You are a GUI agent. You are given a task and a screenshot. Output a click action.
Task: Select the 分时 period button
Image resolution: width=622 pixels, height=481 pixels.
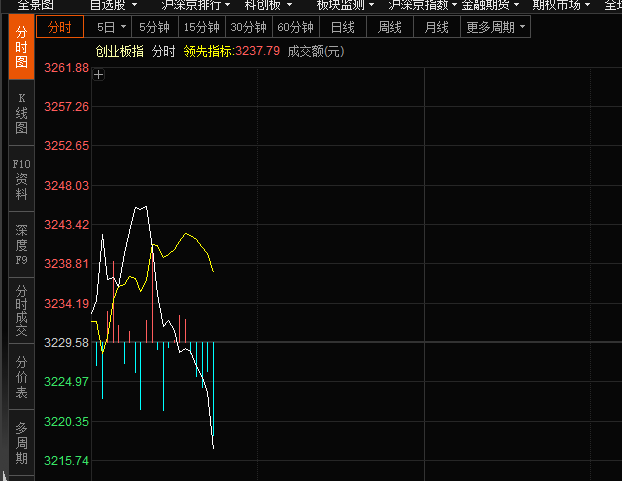[x=62, y=28]
